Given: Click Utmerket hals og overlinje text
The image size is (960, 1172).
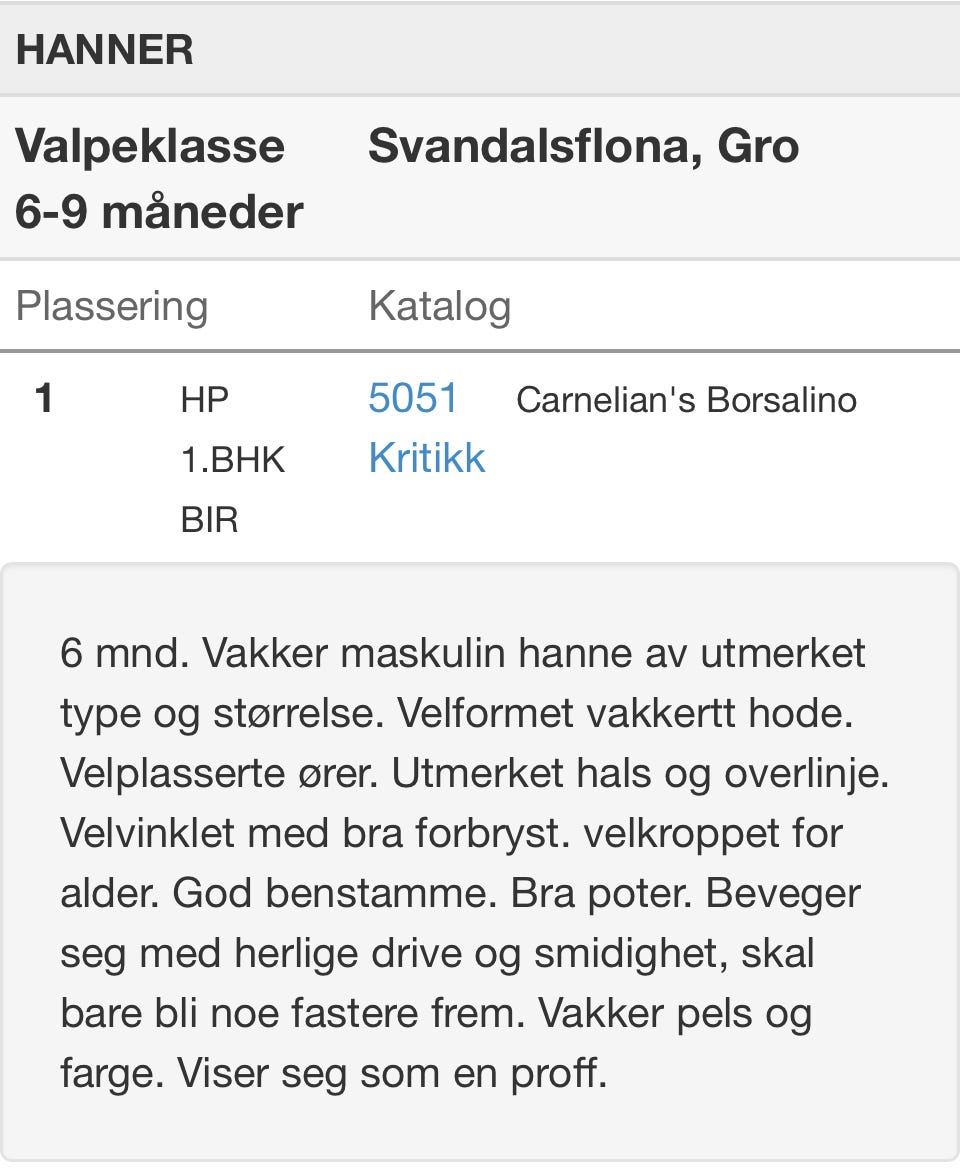Looking at the screenshot, I should tap(641, 774).
